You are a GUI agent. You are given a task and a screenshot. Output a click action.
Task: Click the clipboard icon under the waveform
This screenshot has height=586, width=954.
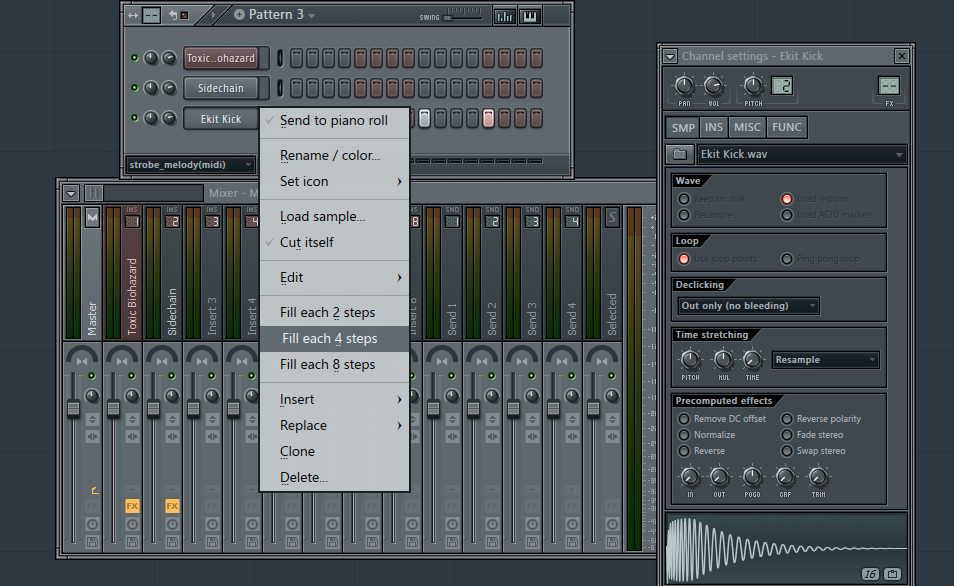click(892, 574)
